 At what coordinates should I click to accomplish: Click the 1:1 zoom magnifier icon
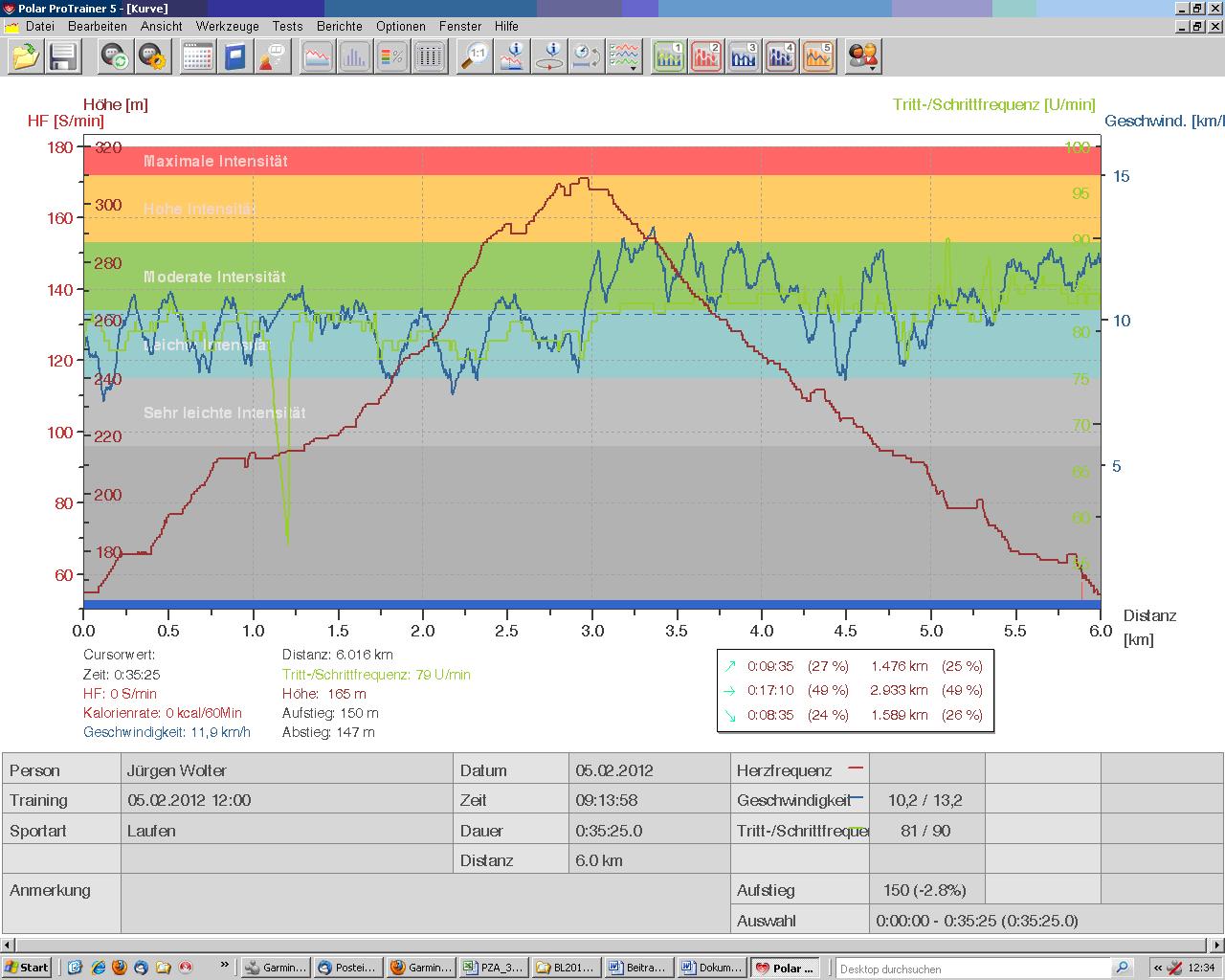475,57
